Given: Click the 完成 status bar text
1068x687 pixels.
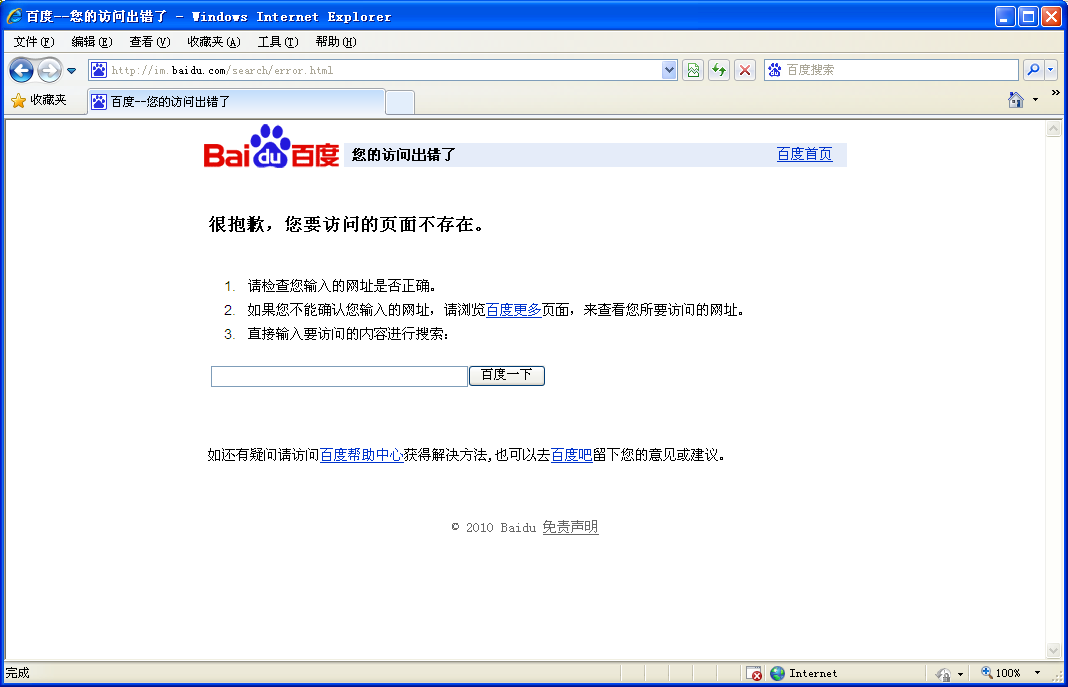Looking at the screenshot, I should [x=18, y=673].
